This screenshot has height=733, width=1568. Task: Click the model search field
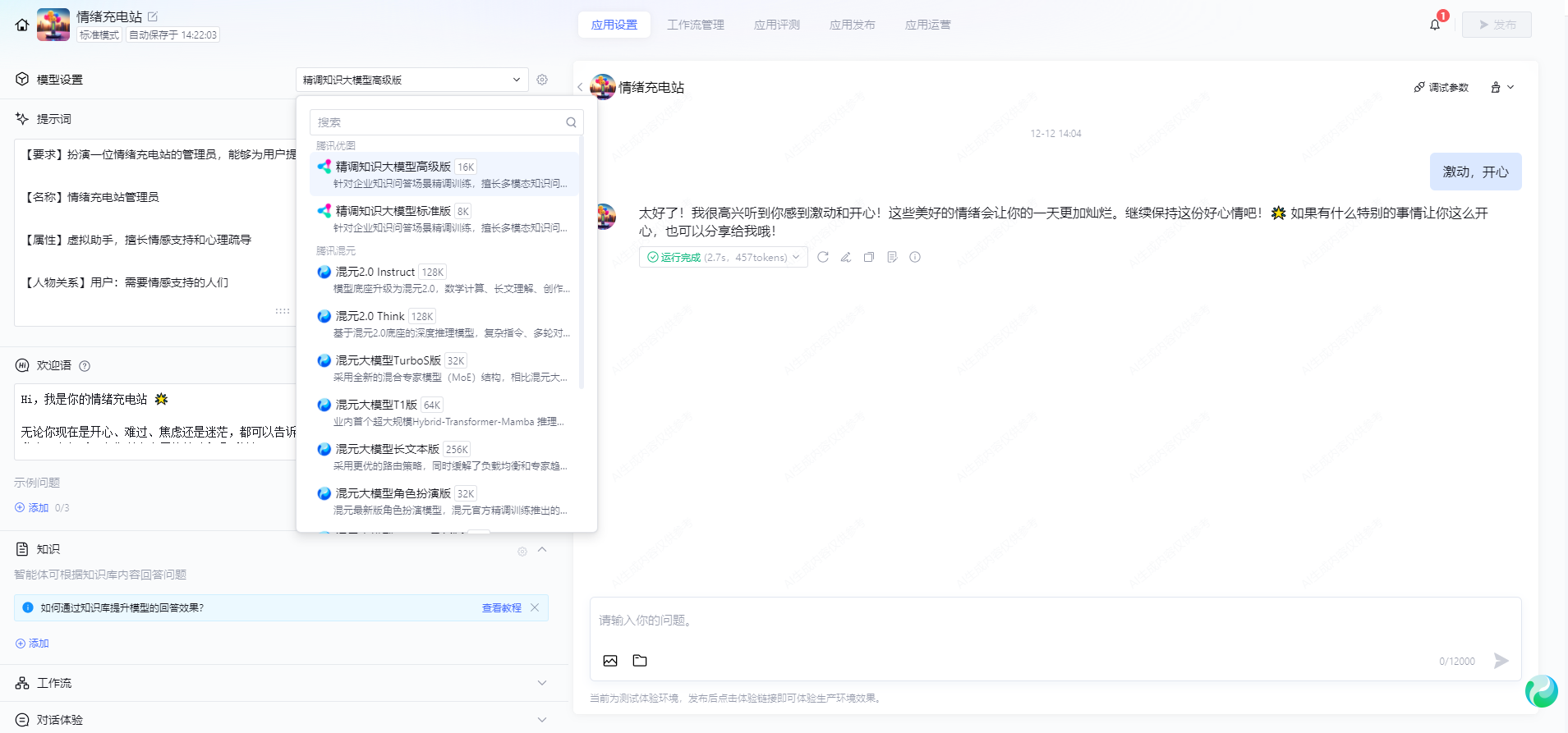coord(446,122)
